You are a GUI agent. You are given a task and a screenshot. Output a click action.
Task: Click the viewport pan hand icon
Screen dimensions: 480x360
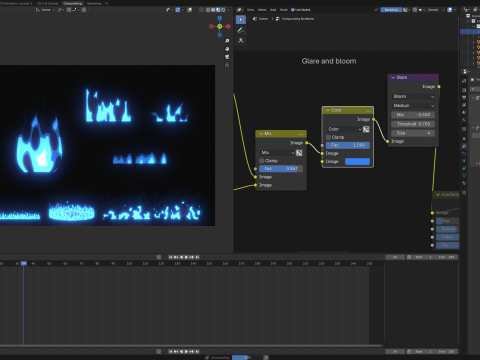click(x=227, y=49)
